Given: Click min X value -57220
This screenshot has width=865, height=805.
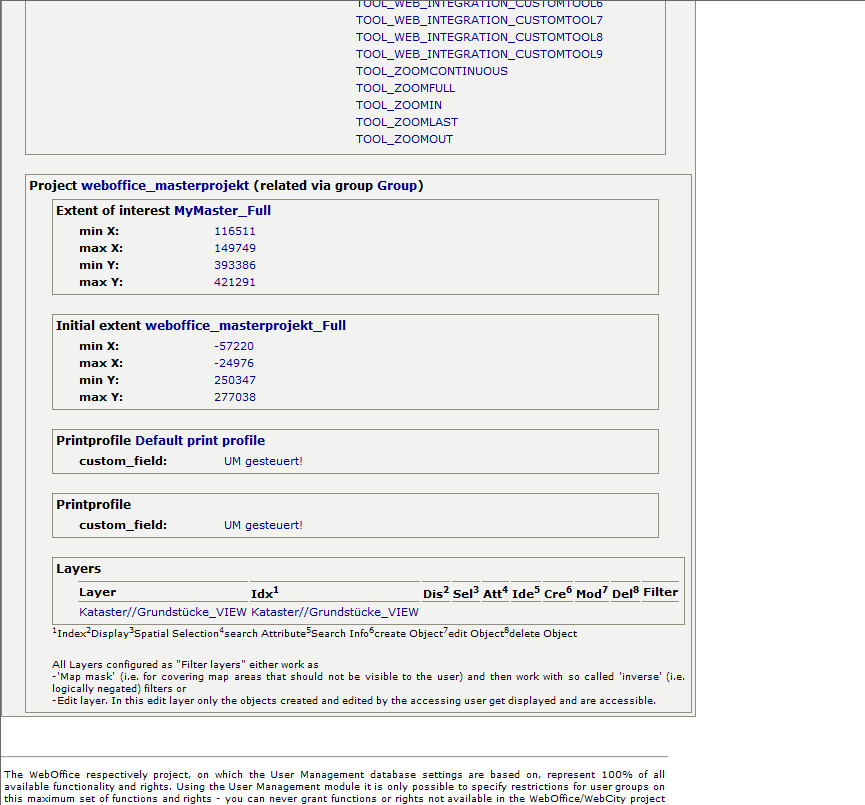Looking at the screenshot, I should pyautogui.click(x=234, y=346).
